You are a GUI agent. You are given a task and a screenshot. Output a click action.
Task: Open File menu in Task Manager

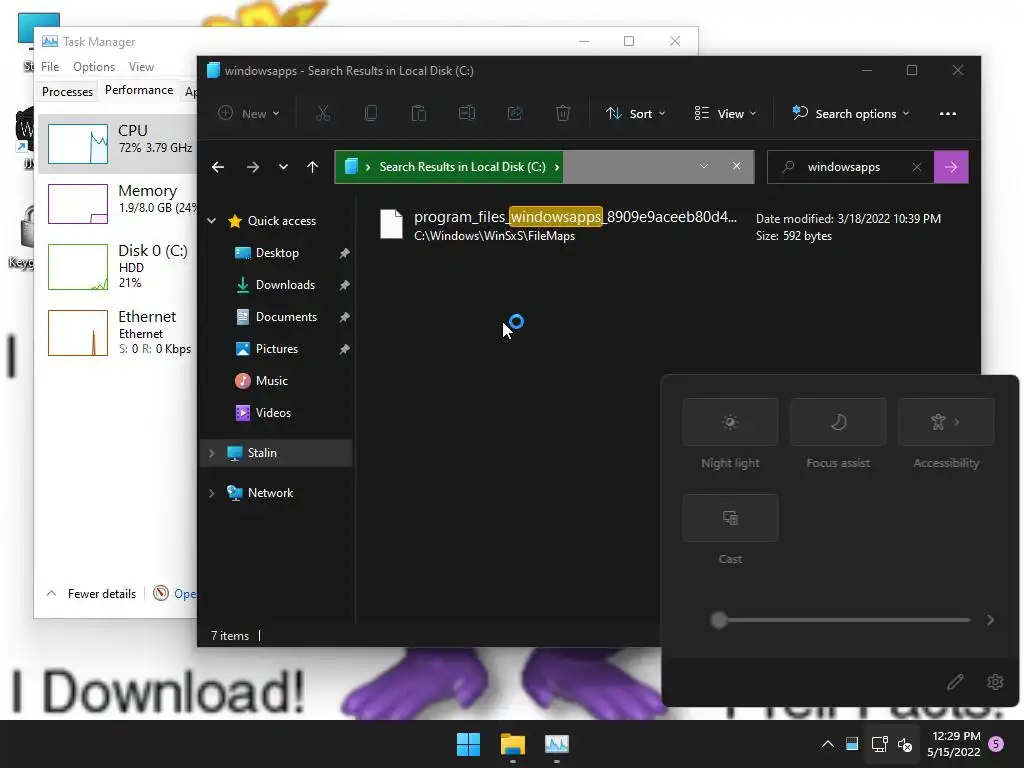pos(50,67)
